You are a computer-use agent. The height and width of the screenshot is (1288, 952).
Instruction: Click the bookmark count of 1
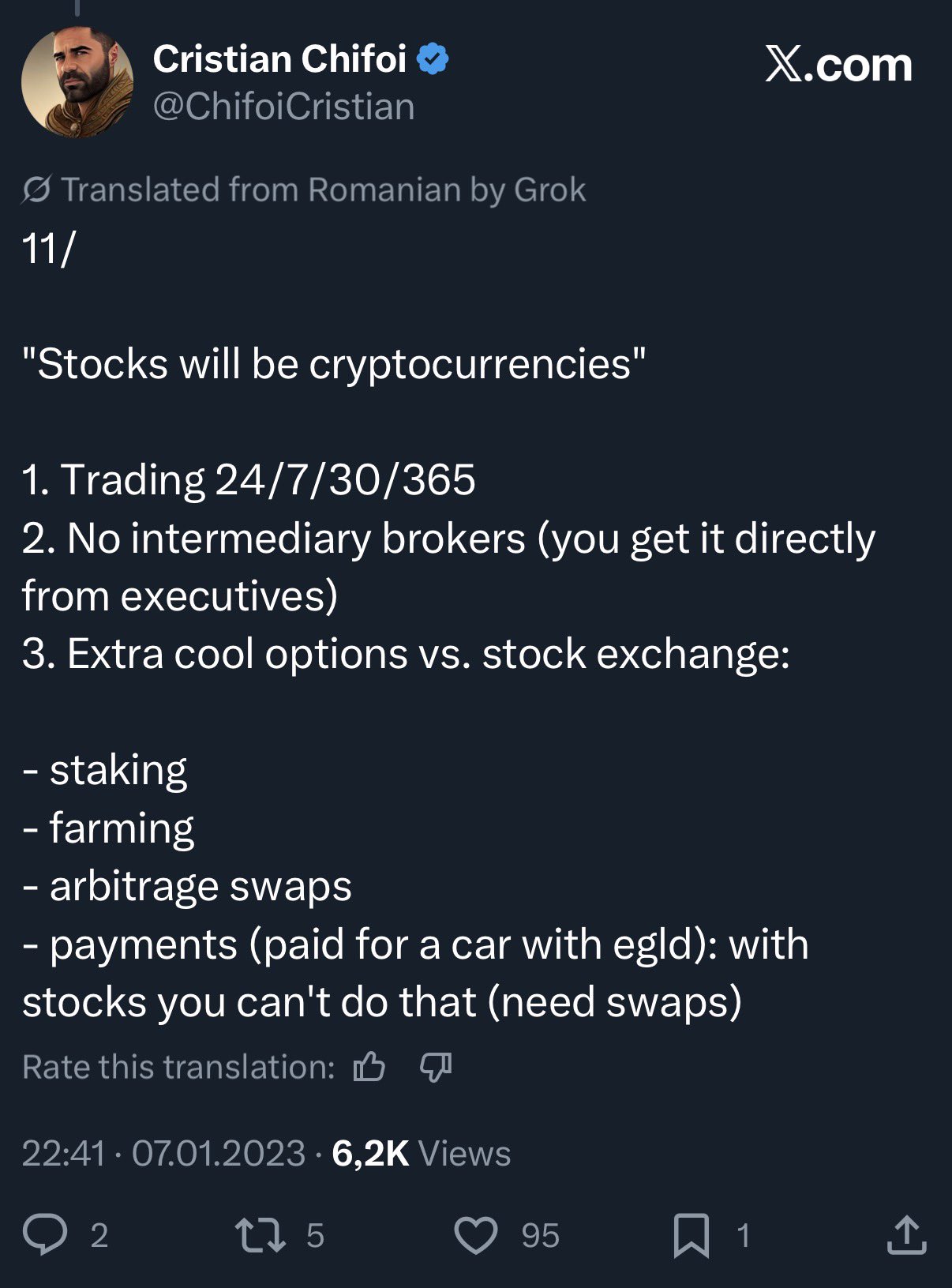743,1235
